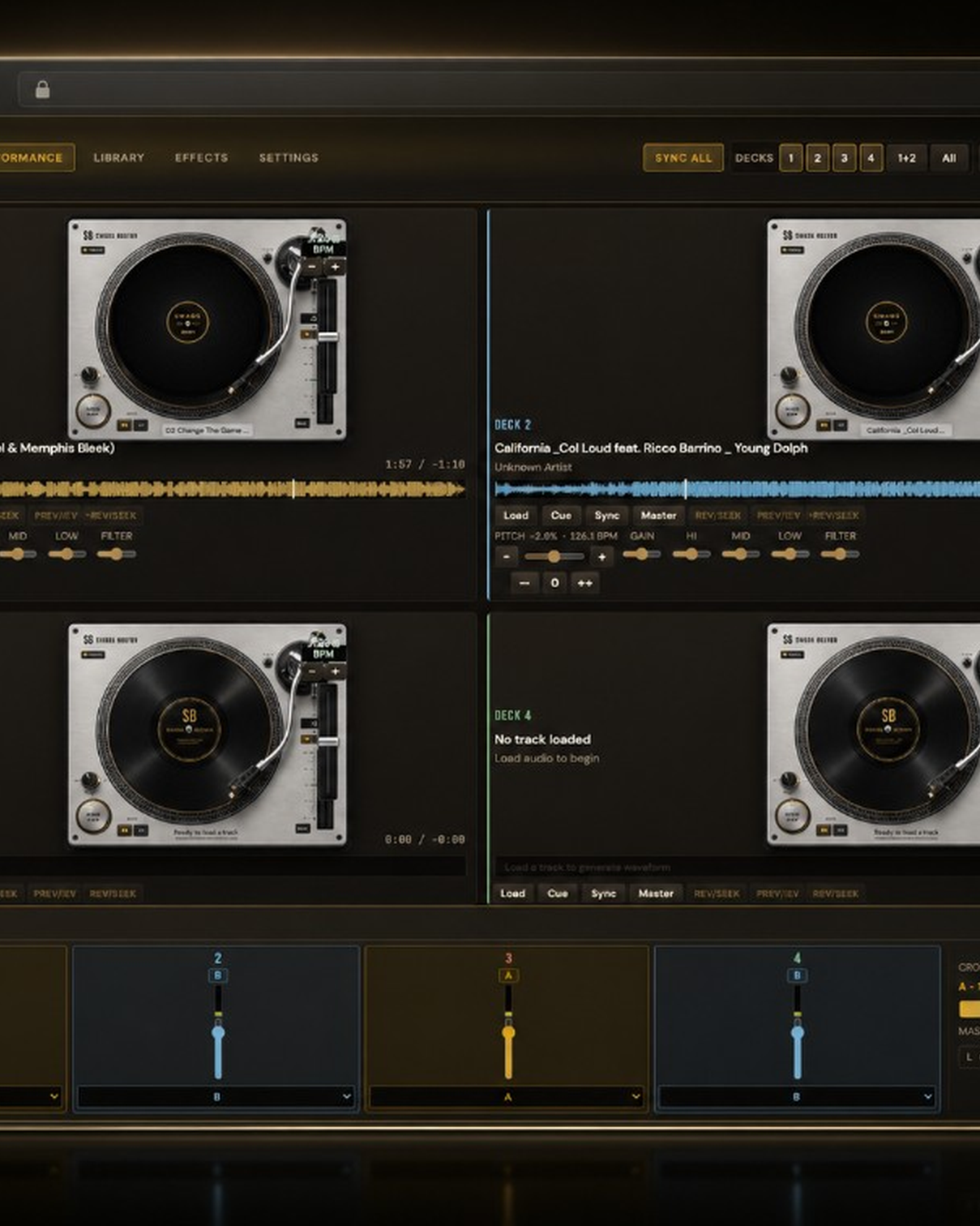Seek within the gold Change The Game waveform
This screenshot has height=1226, width=980.
pos(233,489)
